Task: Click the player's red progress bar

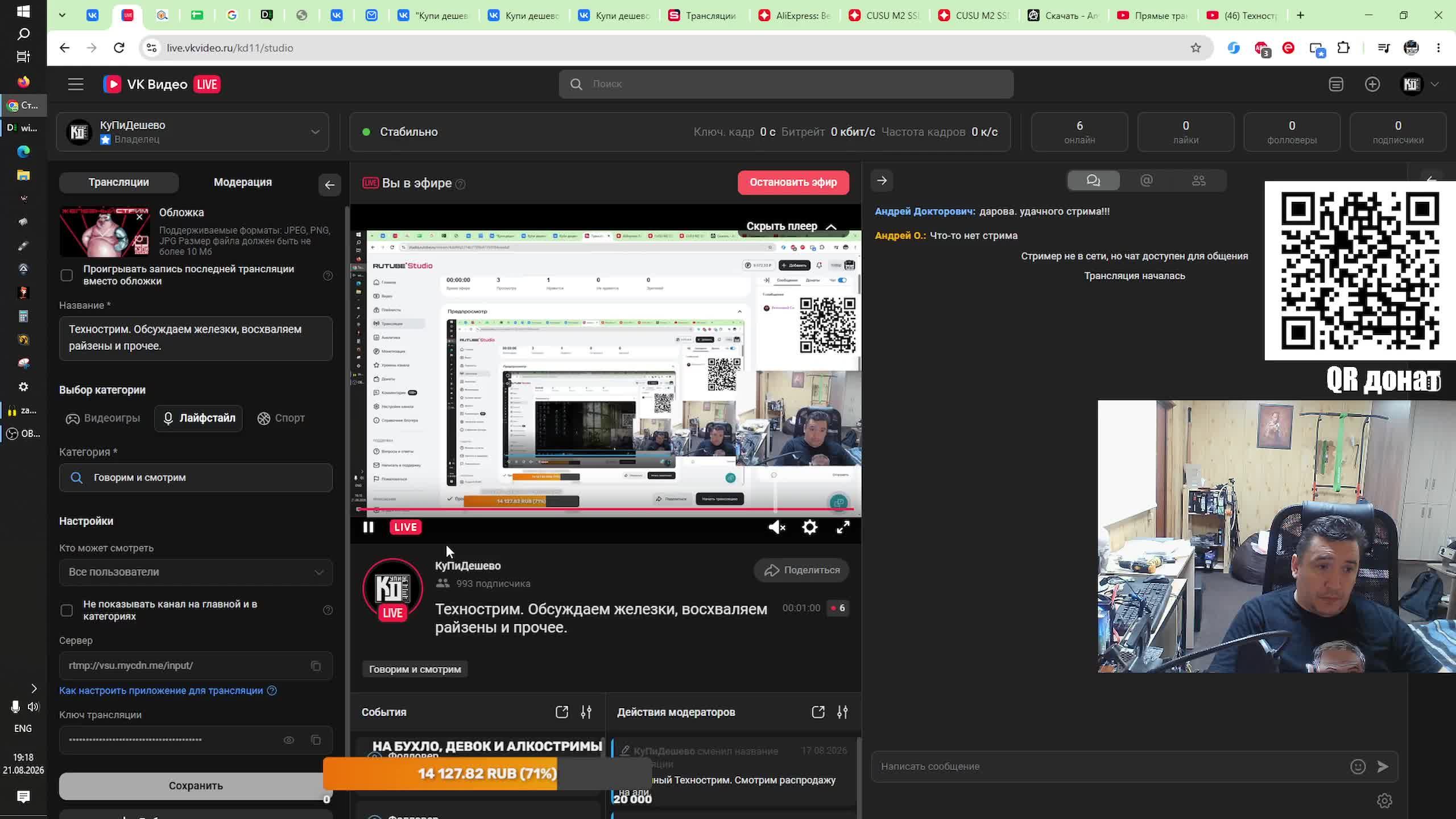Action: tap(606, 509)
